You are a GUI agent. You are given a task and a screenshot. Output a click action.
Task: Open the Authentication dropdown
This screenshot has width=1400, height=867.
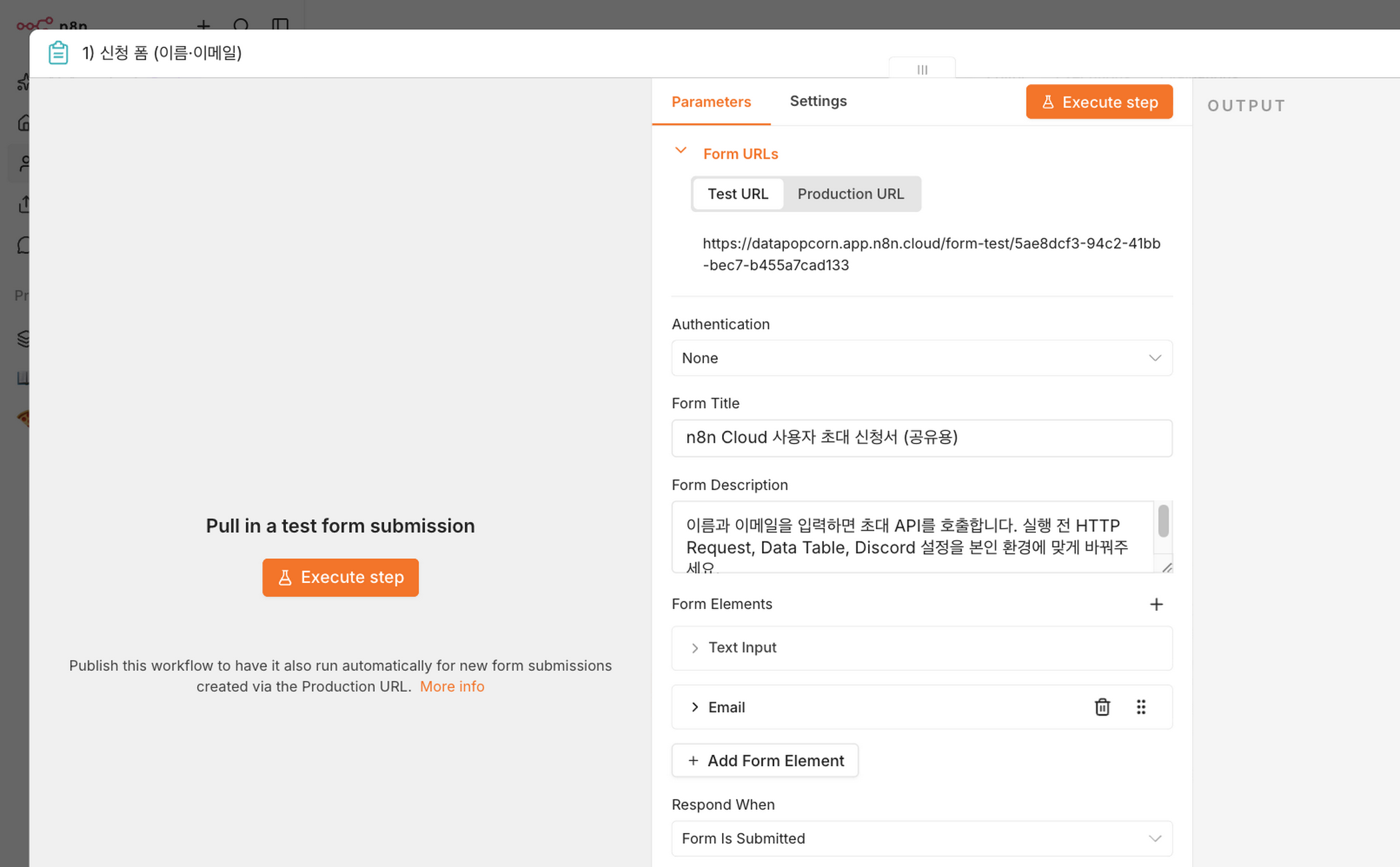pyautogui.click(x=921, y=358)
